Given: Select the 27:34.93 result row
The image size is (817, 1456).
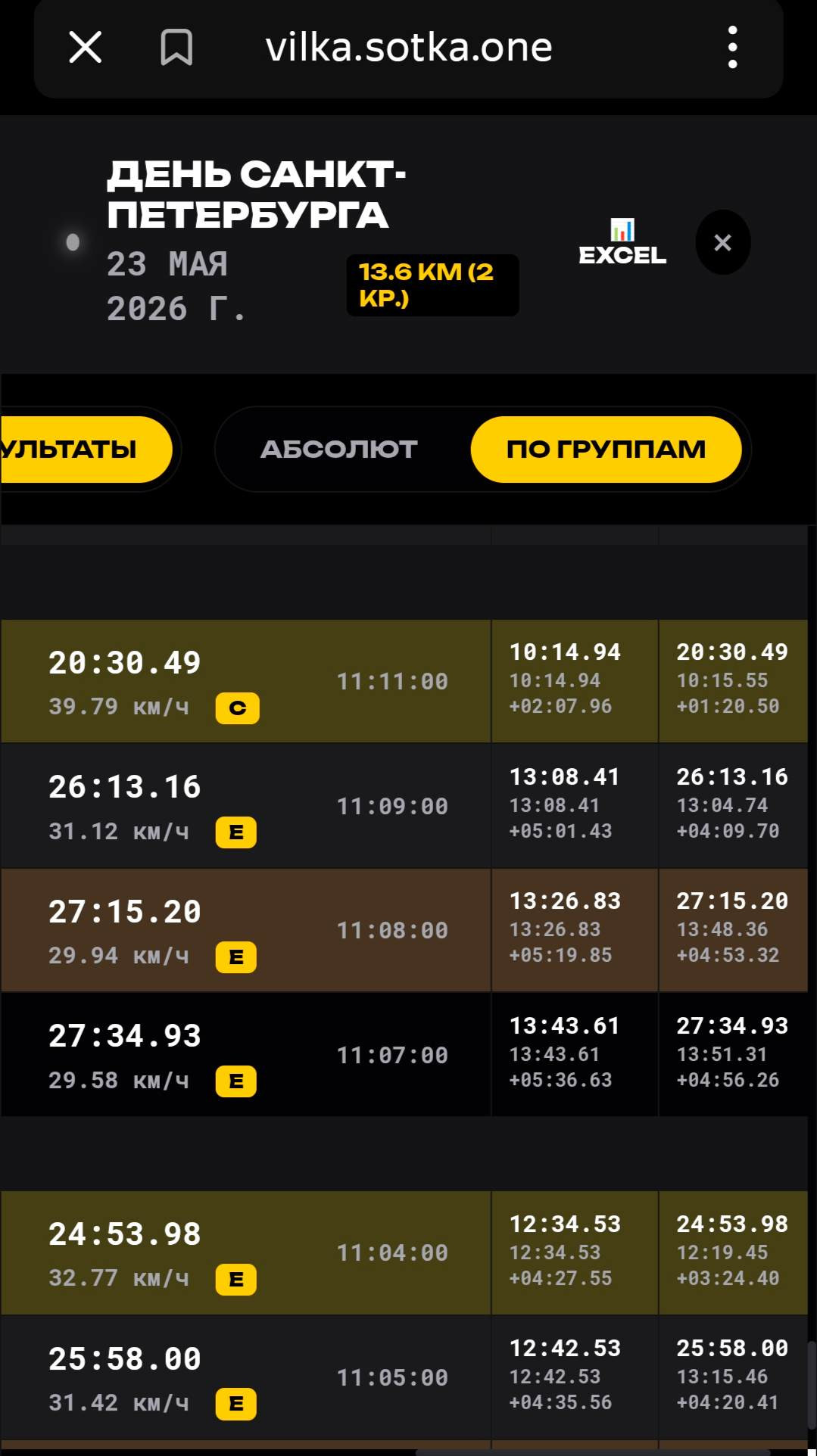Looking at the screenshot, I should pos(404,1054).
